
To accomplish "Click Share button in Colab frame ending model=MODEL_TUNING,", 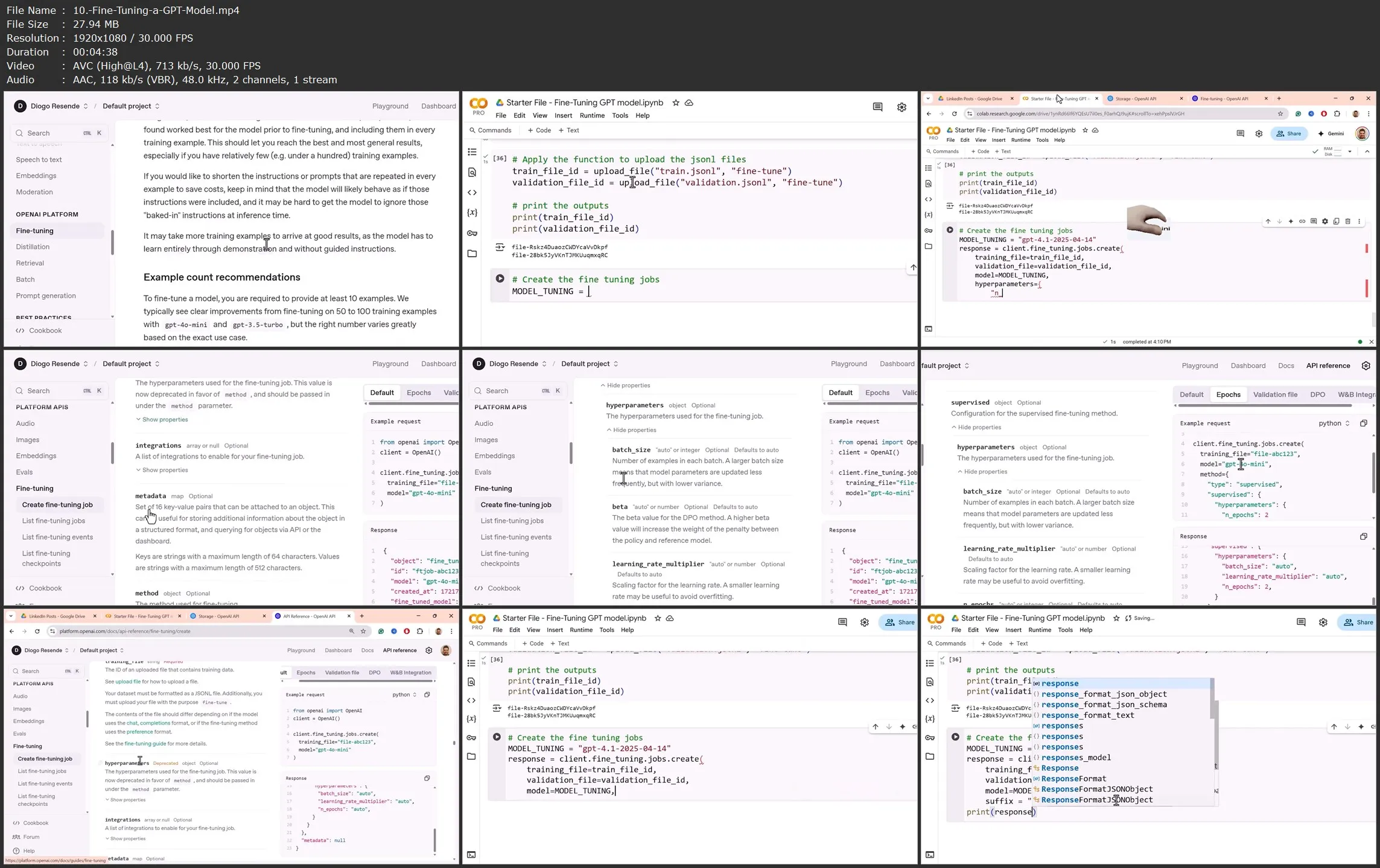I will (900, 622).
